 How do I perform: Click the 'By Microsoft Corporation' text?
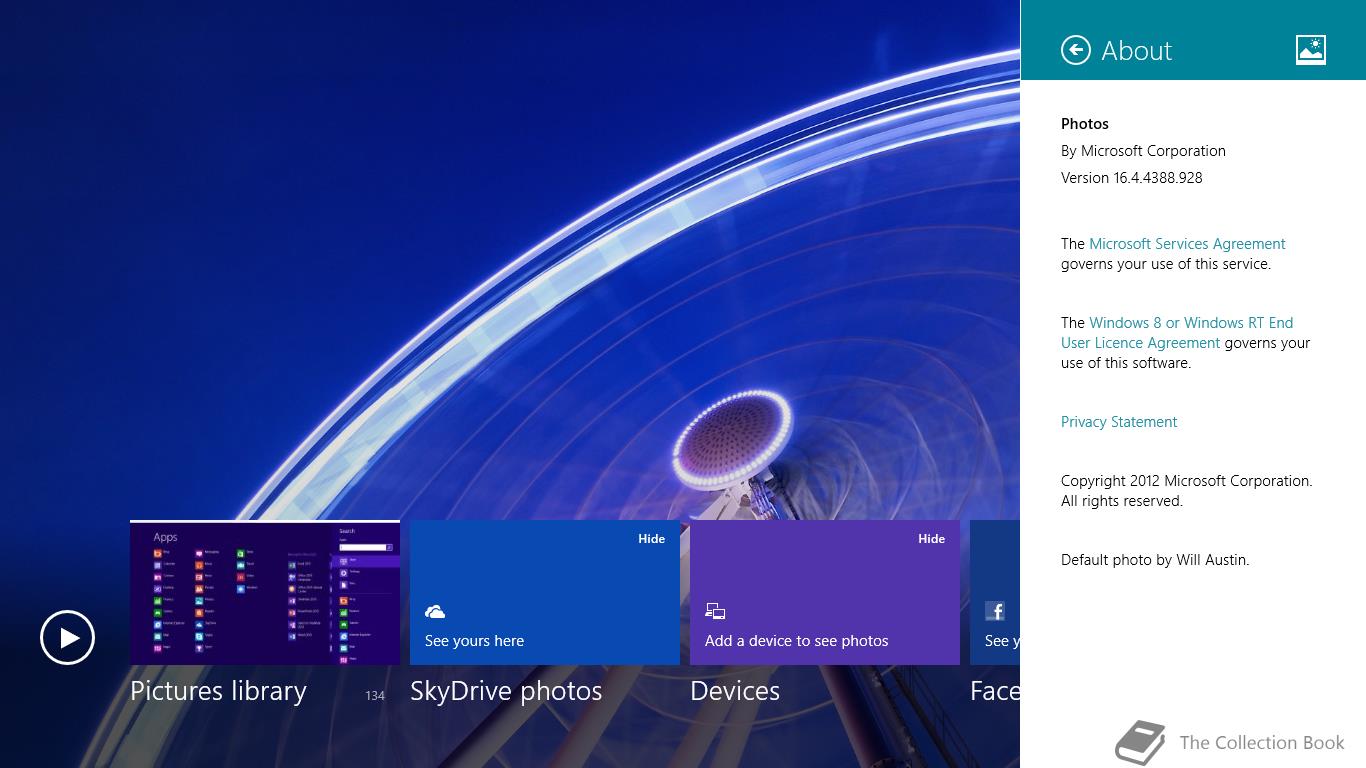1143,151
